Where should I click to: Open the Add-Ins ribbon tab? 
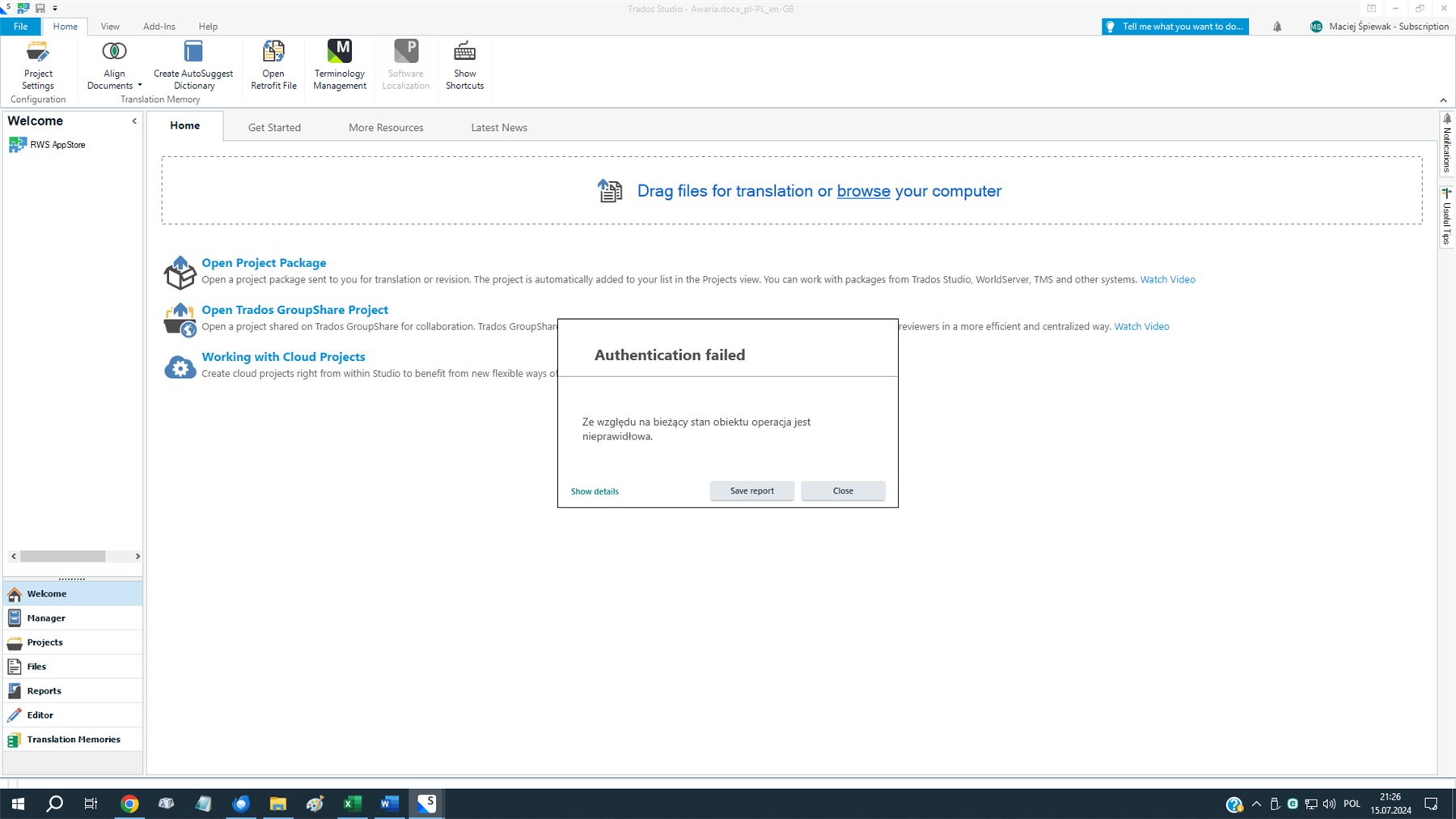click(159, 26)
